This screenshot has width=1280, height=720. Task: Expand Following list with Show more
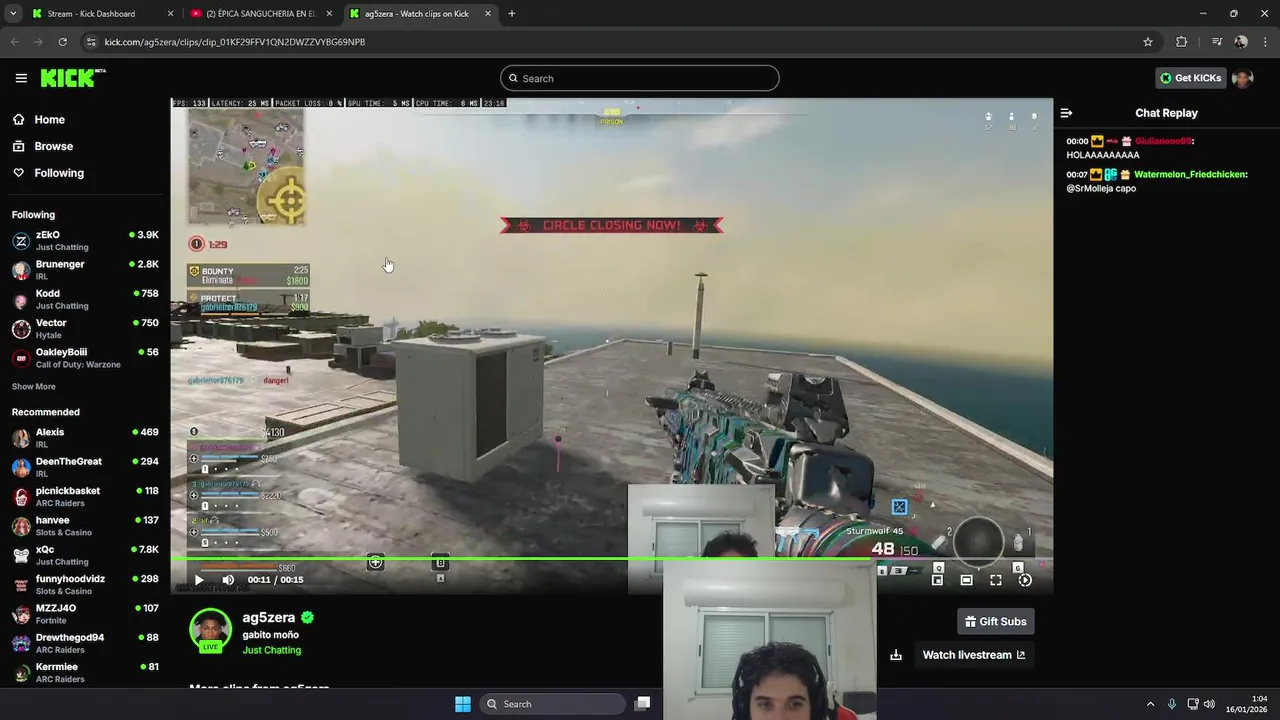tap(34, 387)
